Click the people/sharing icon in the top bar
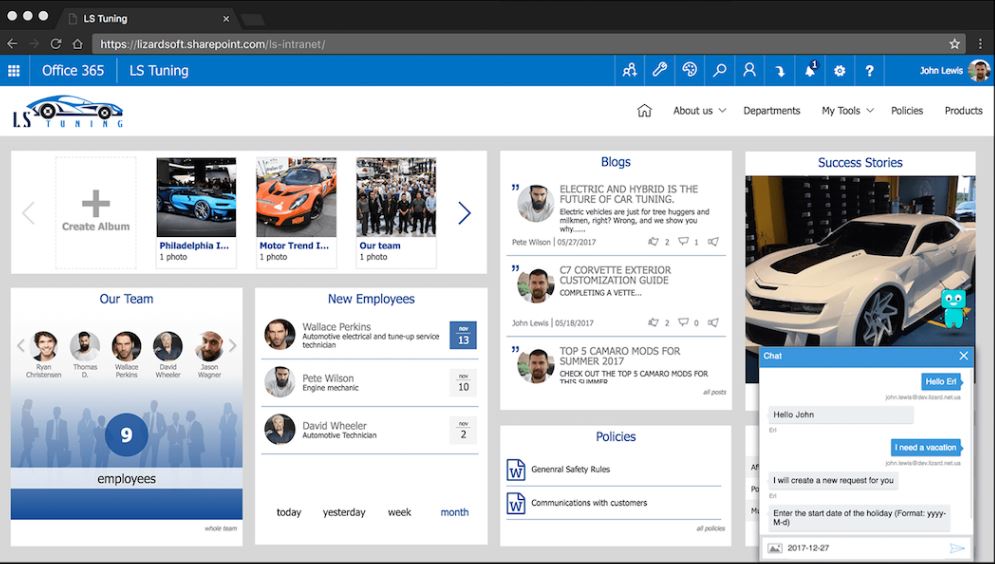Viewport: 995px width, 564px height. pos(629,70)
